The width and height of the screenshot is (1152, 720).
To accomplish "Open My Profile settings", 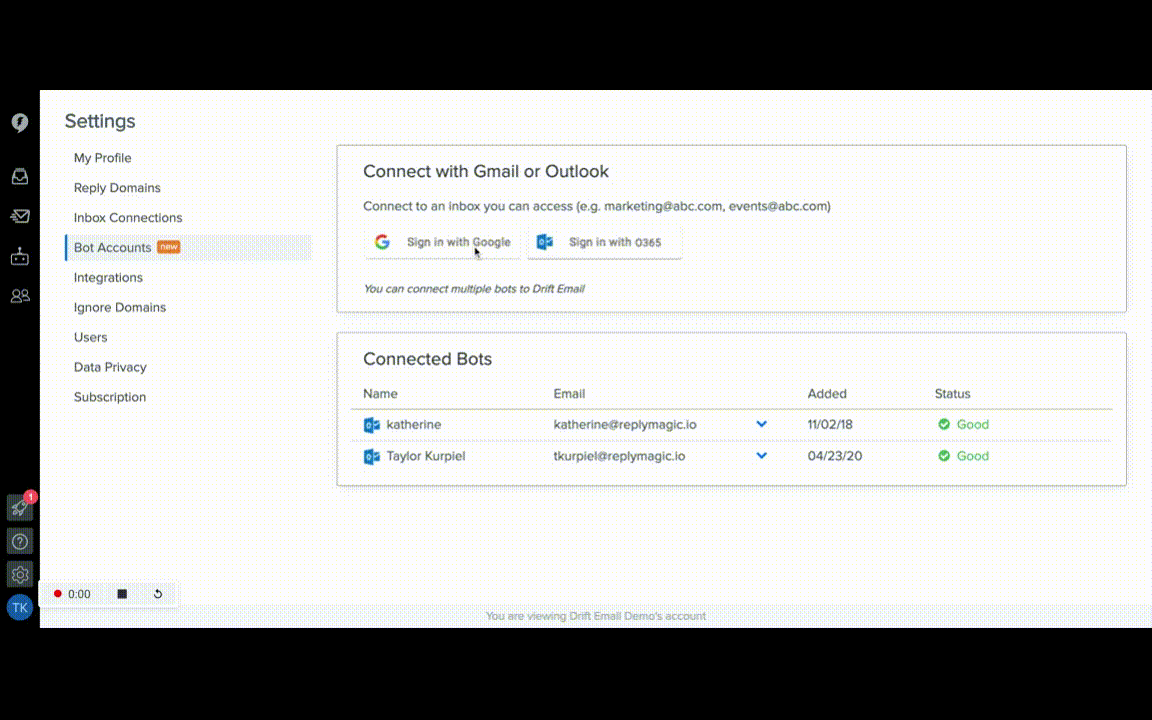I will [x=102, y=158].
